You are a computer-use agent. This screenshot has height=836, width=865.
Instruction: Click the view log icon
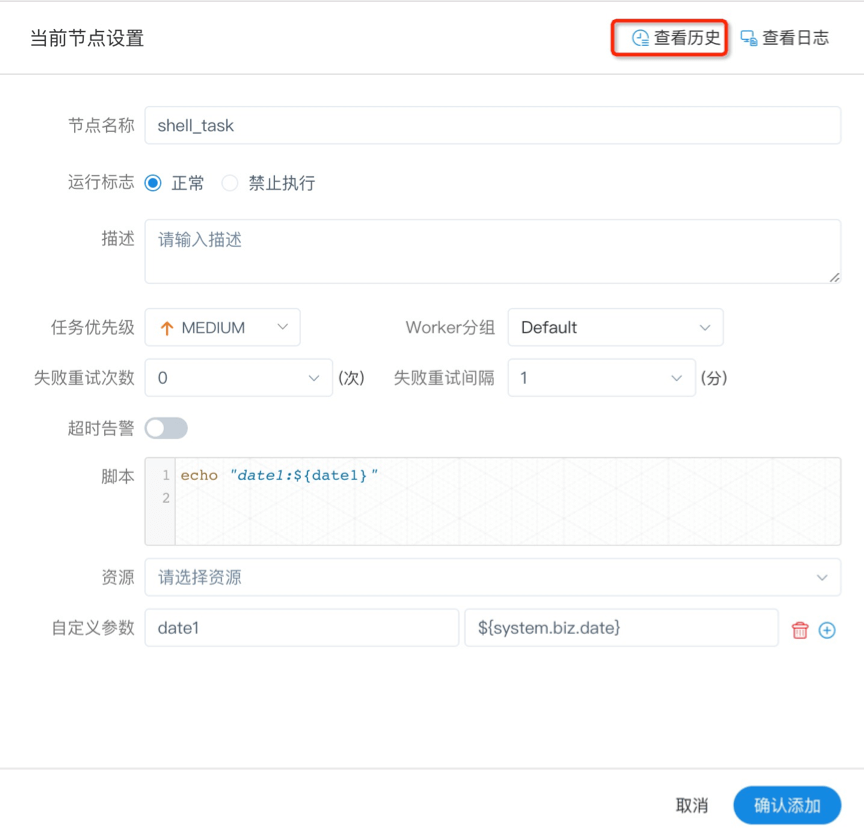pyautogui.click(x=748, y=39)
